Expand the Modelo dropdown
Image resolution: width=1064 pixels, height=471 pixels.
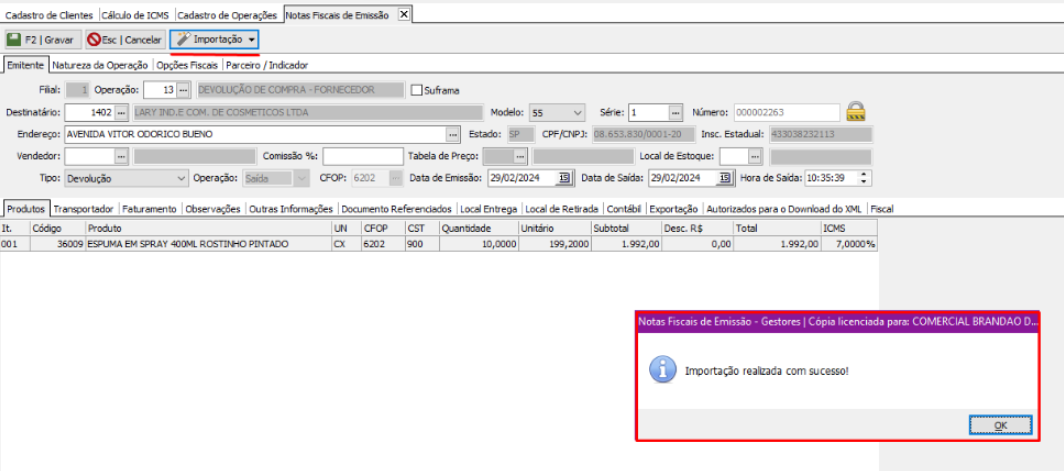click(577, 112)
